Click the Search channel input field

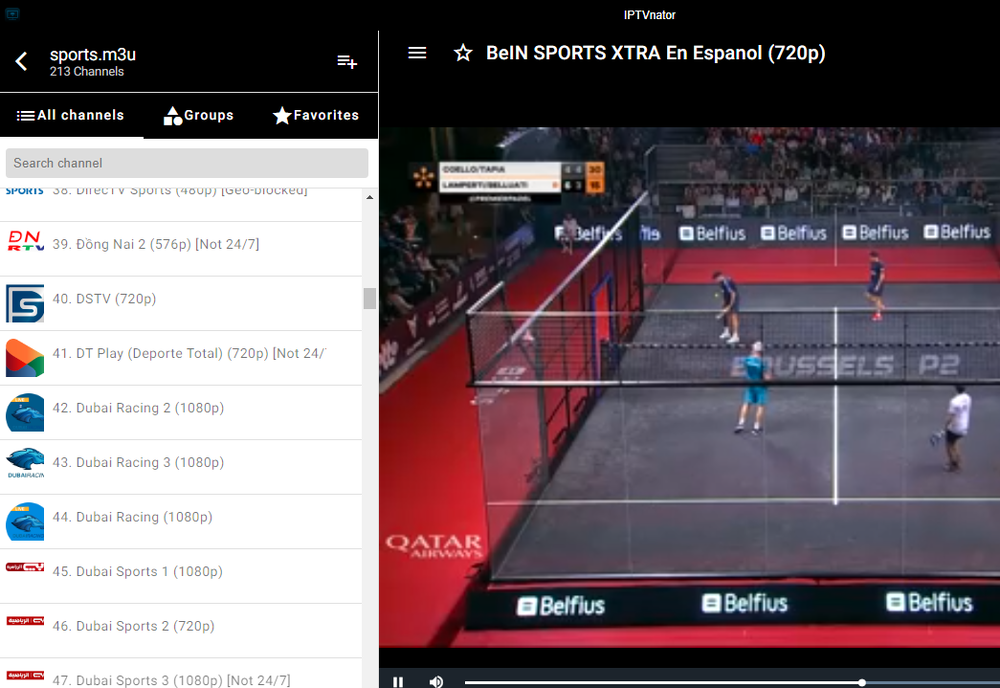[x=187, y=163]
